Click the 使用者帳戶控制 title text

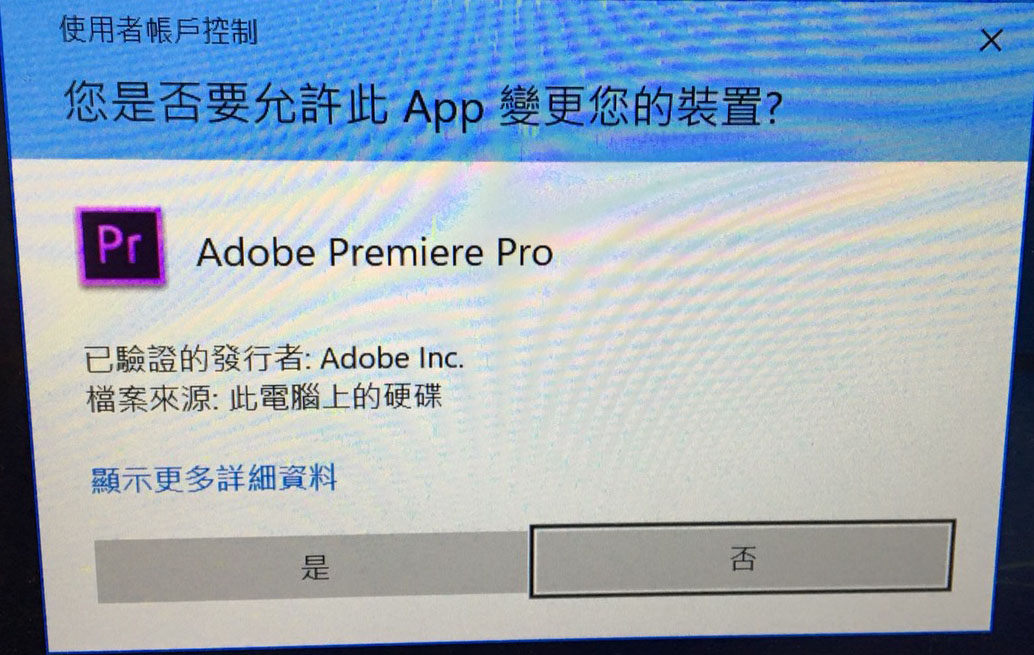point(158,30)
